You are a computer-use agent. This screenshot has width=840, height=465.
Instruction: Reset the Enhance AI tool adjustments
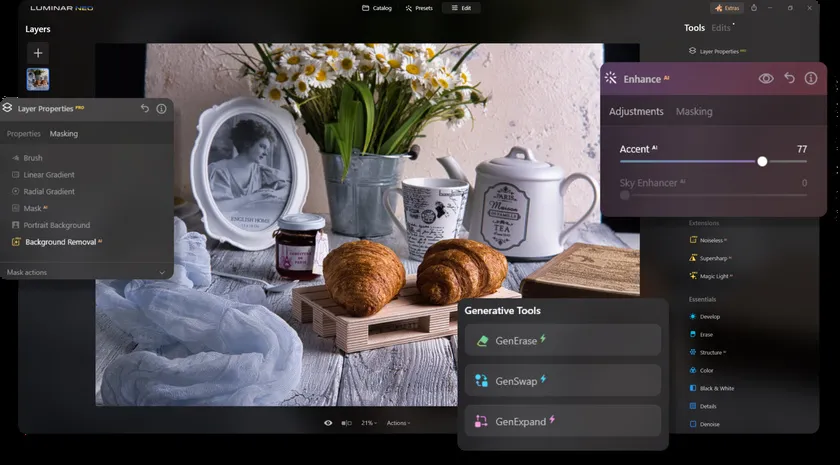[x=789, y=78]
